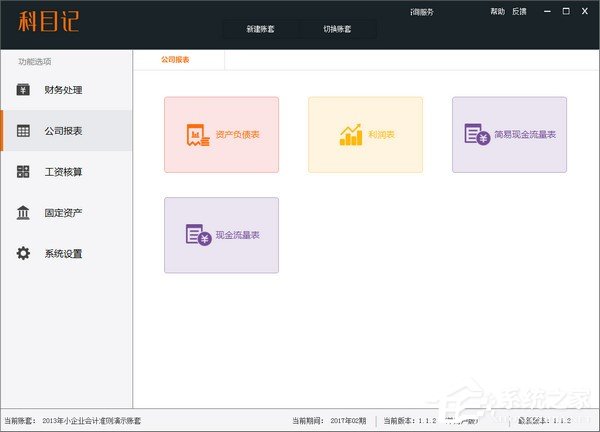The height and width of the screenshot is (432, 600).
Task: Click the 固定资产 bank icon
Action: 23,213
